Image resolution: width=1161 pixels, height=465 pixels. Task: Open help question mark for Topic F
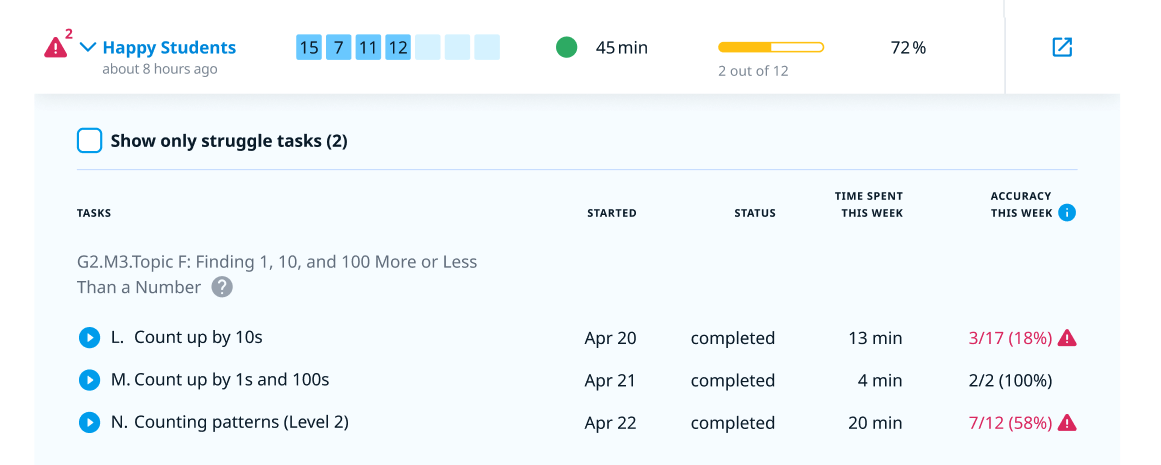pyautogui.click(x=222, y=287)
